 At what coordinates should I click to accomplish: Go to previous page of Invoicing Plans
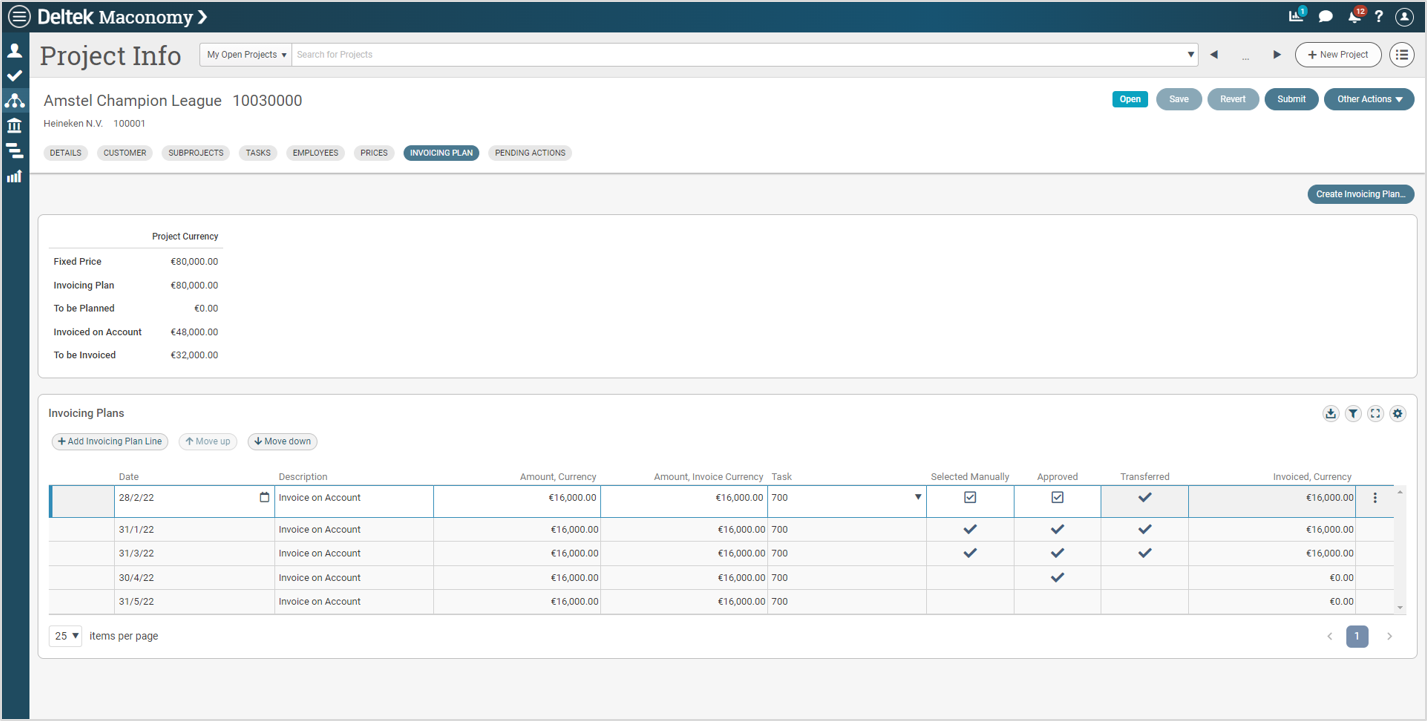1330,636
